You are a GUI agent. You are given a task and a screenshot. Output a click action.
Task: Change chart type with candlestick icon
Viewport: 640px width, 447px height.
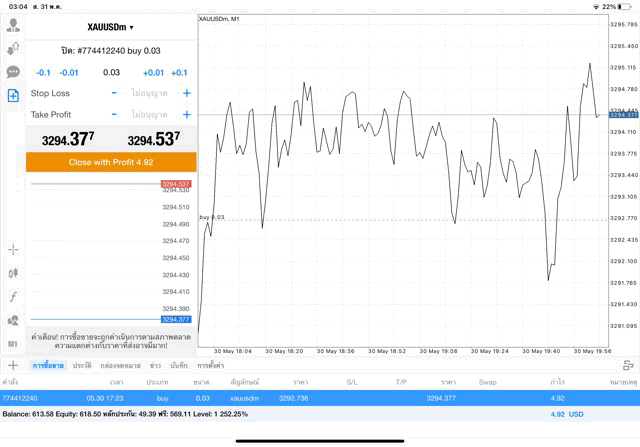pyautogui.click(x=13, y=273)
